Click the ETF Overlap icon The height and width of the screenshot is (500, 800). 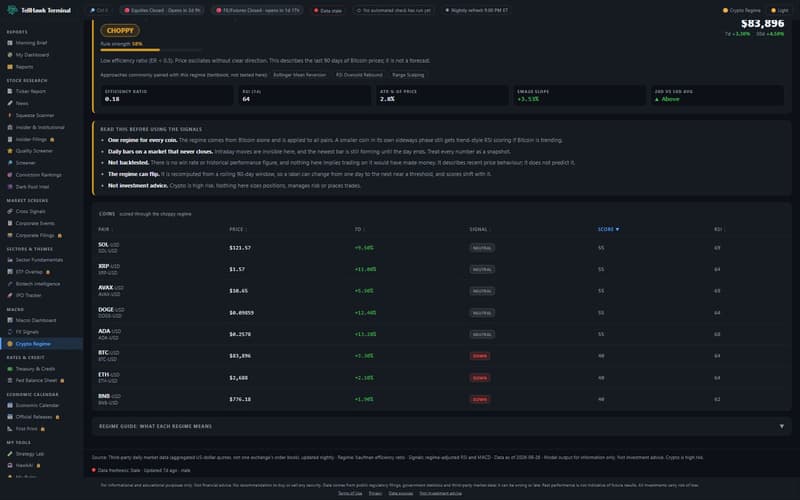tap(10, 271)
